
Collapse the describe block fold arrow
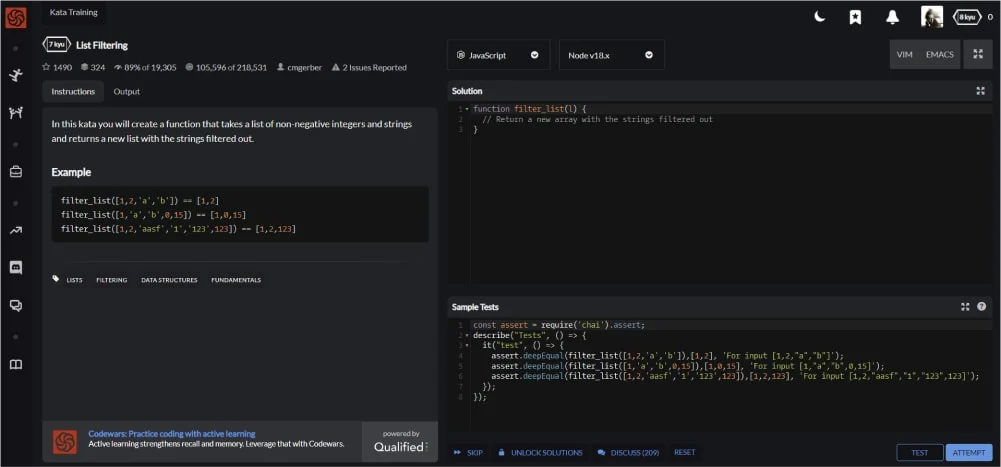click(467, 335)
